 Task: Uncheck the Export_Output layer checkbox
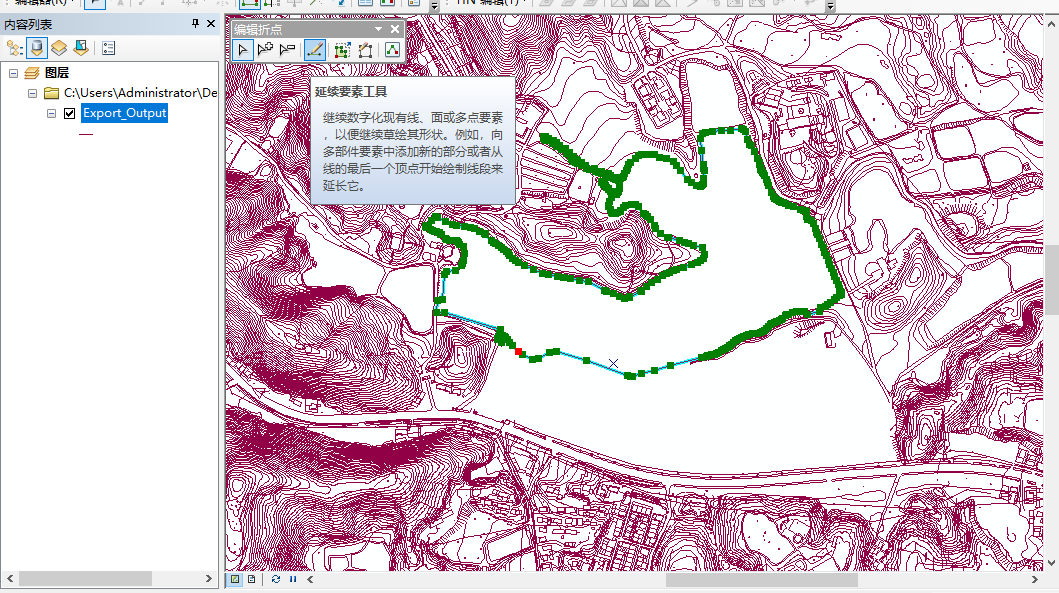[69, 113]
